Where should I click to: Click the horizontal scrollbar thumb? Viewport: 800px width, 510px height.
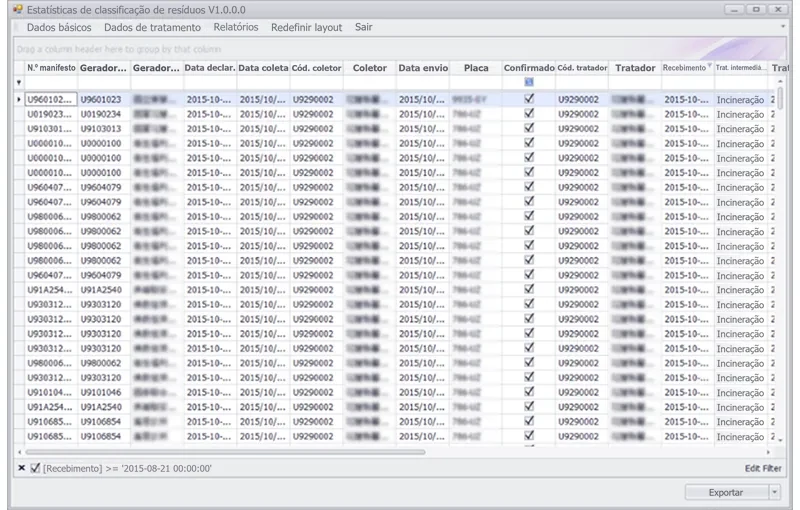click(x=225, y=452)
